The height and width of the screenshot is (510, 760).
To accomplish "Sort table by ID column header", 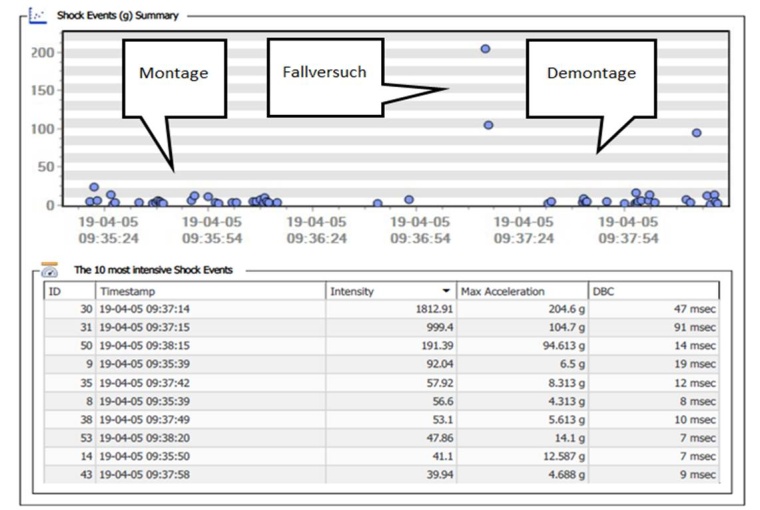I will tap(70, 291).
